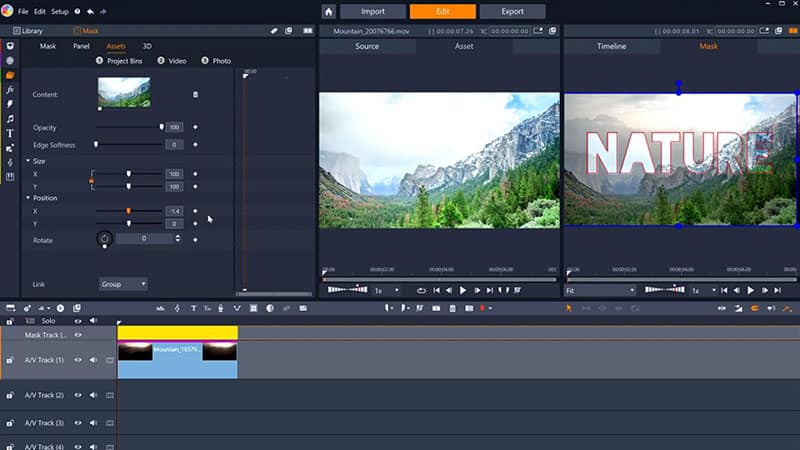Collapse the Size section
The image size is (800, 450).
point(28,161)
